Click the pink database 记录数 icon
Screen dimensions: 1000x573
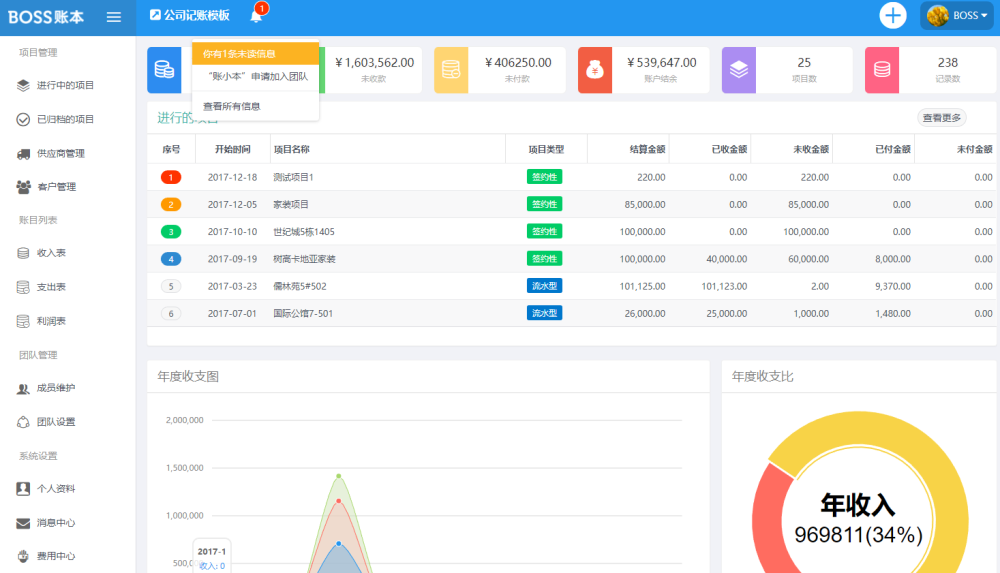coord(882,70)
